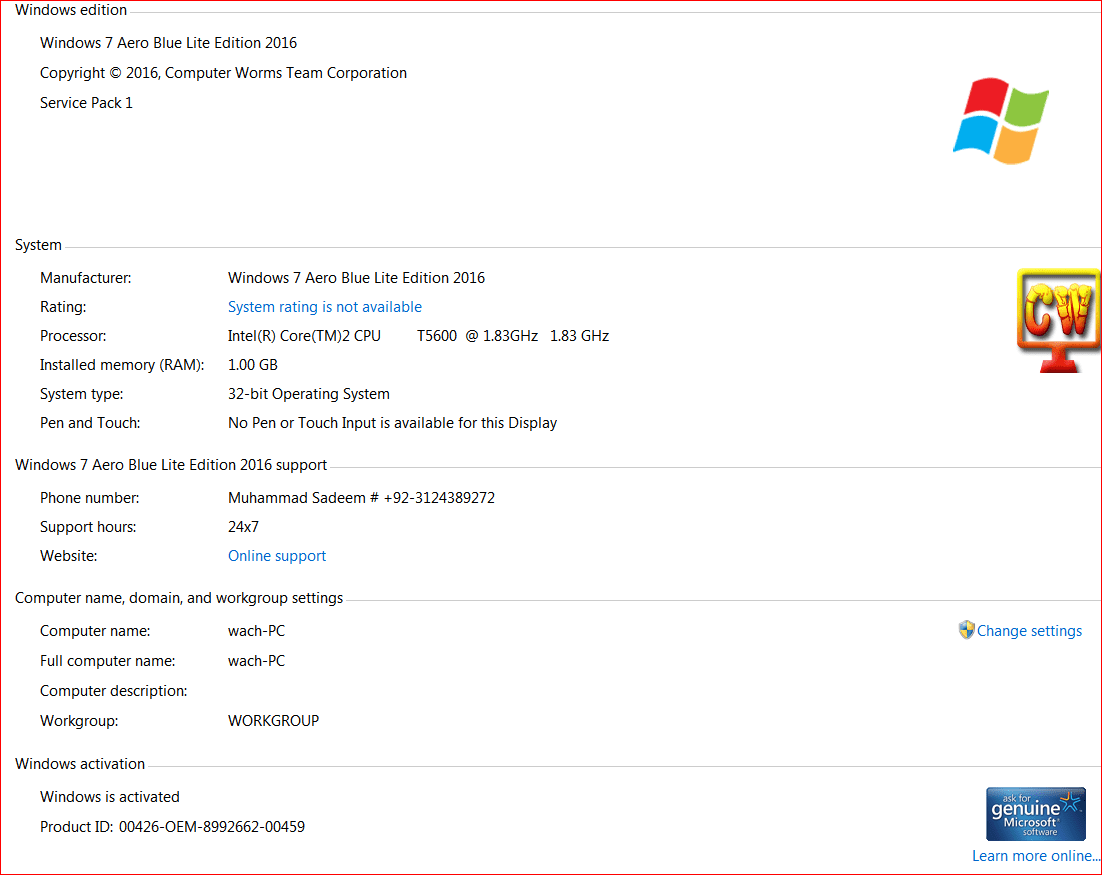Click the shield icon beside Change settings

pos(966,630)
